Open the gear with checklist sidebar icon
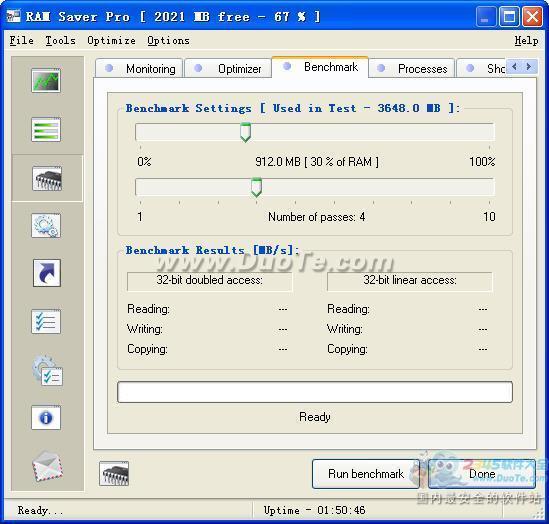549x524 pixels. pyautogui.click(x=48, y=371)
